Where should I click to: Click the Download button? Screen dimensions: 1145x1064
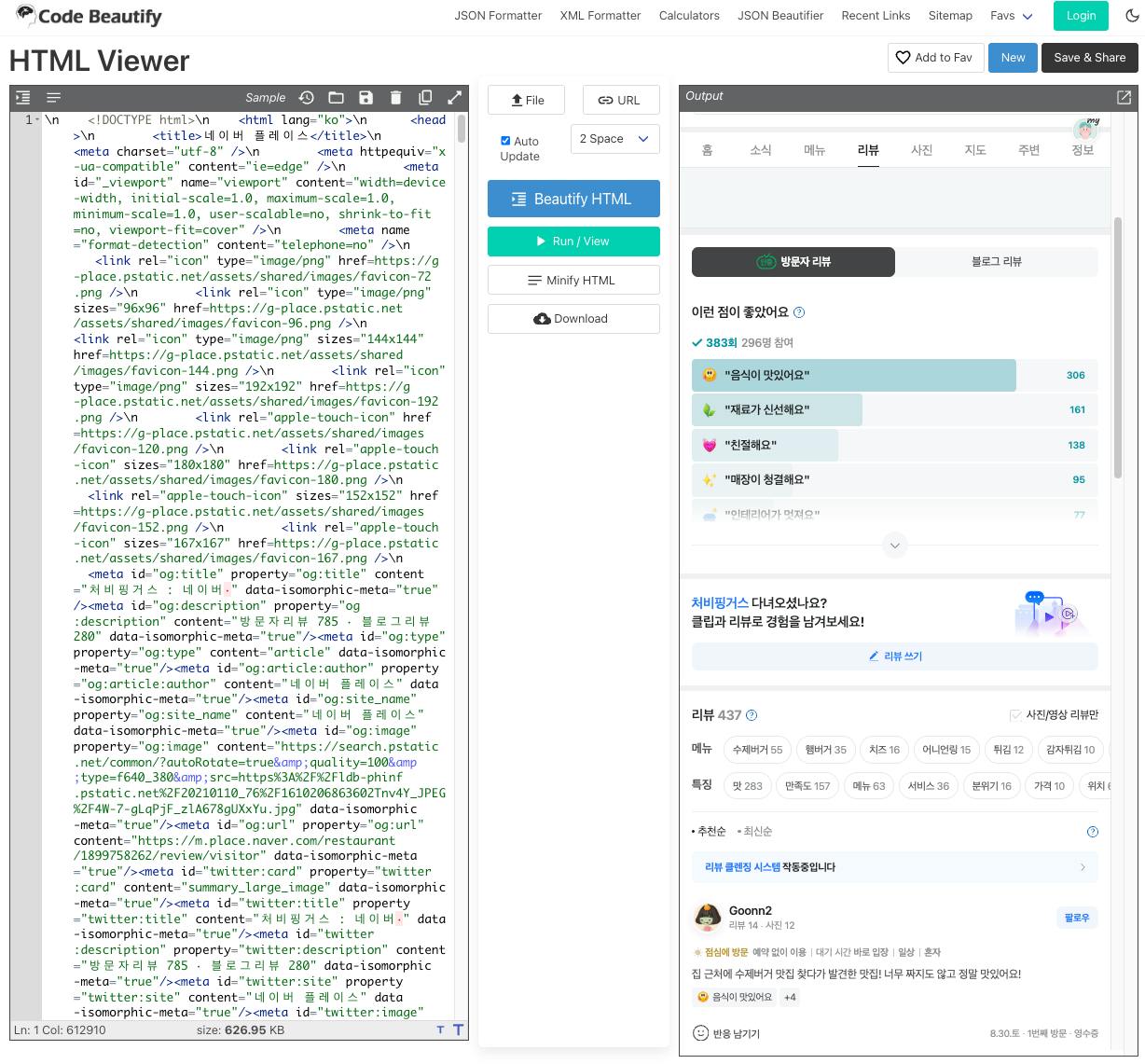(x=573, y=319)
